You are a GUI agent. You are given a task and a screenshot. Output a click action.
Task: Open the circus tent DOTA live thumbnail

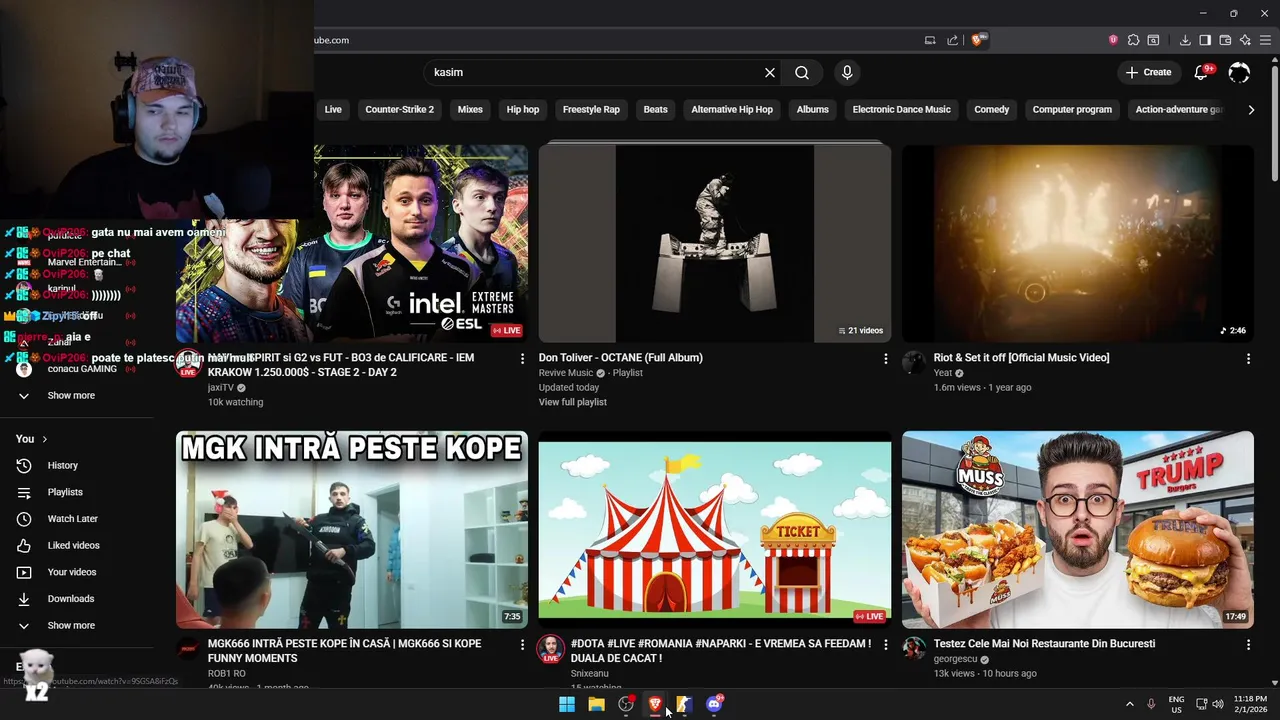click(715, 530)
